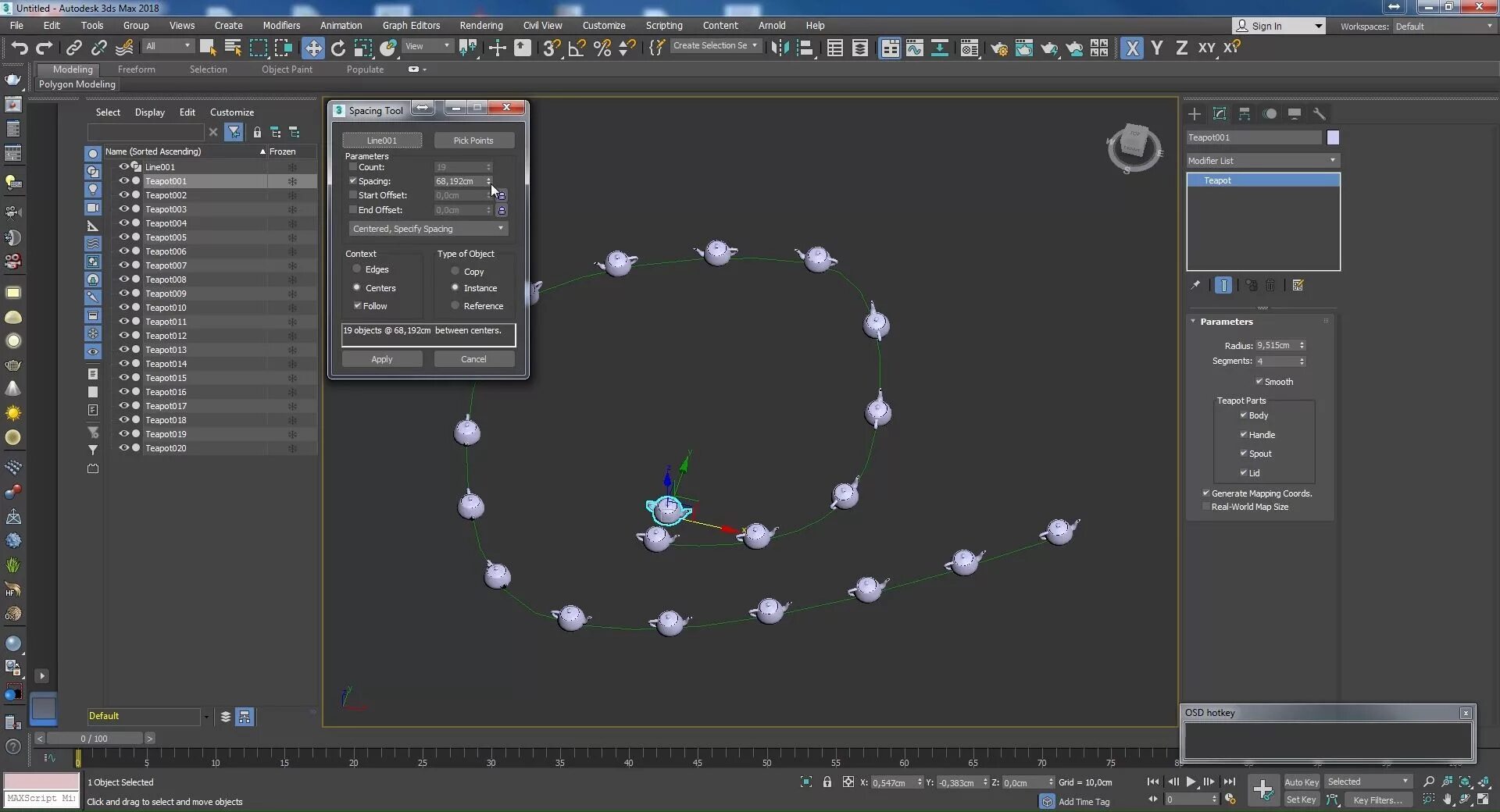Screen dimensions: 1500x812
Task: Play the animation
Action: [x=1191, y=782]
